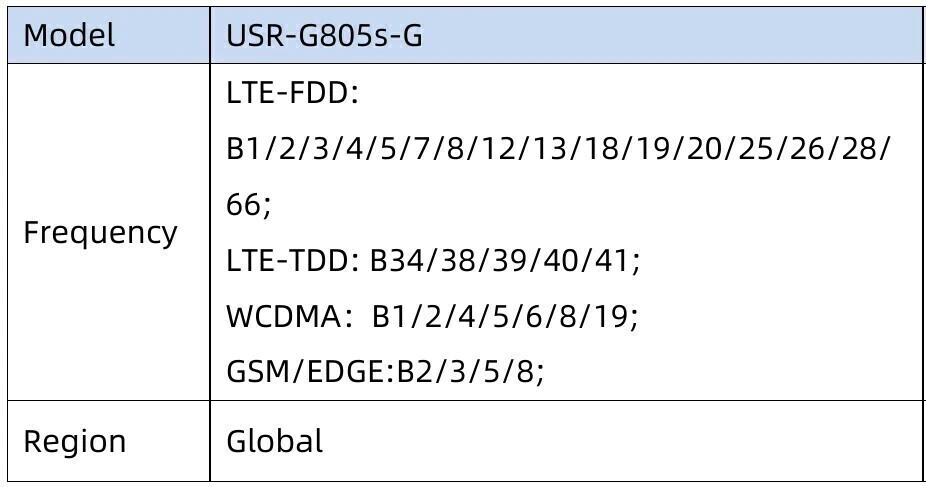
Task: Click the Region row label
Action: pos(75,442)
